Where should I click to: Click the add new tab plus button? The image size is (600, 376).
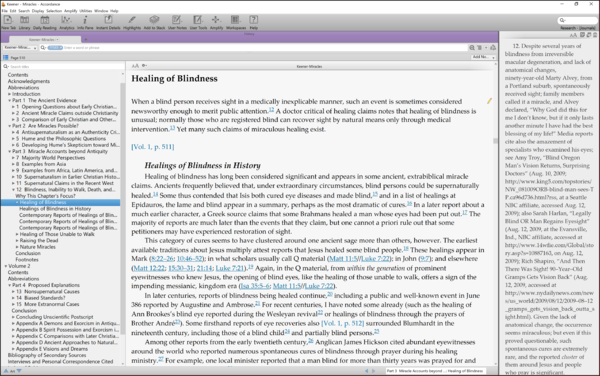pyautogui.click(x=86, y=39)
